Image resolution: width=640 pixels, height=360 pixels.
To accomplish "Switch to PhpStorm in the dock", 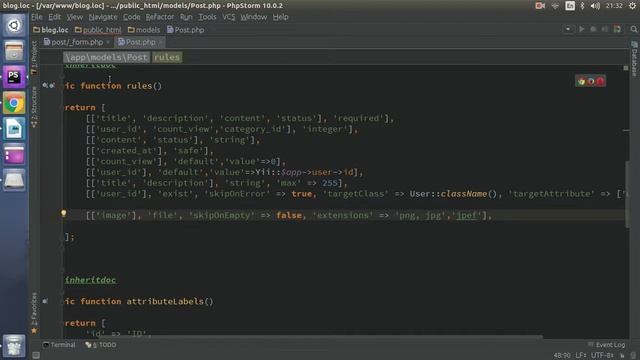I will point(14,77).
